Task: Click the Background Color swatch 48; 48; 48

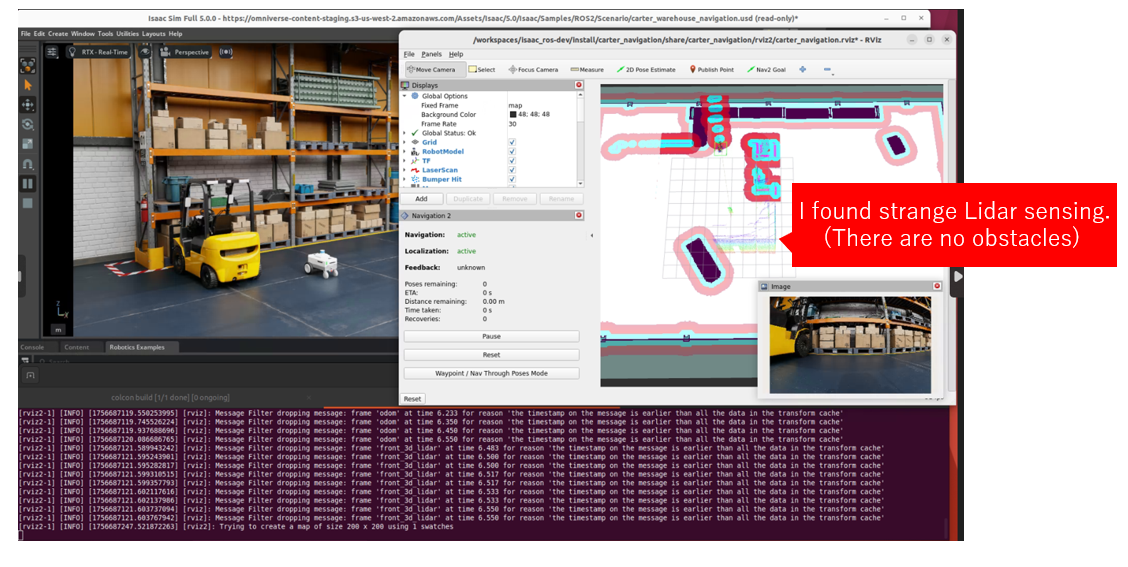Action: 513,114
